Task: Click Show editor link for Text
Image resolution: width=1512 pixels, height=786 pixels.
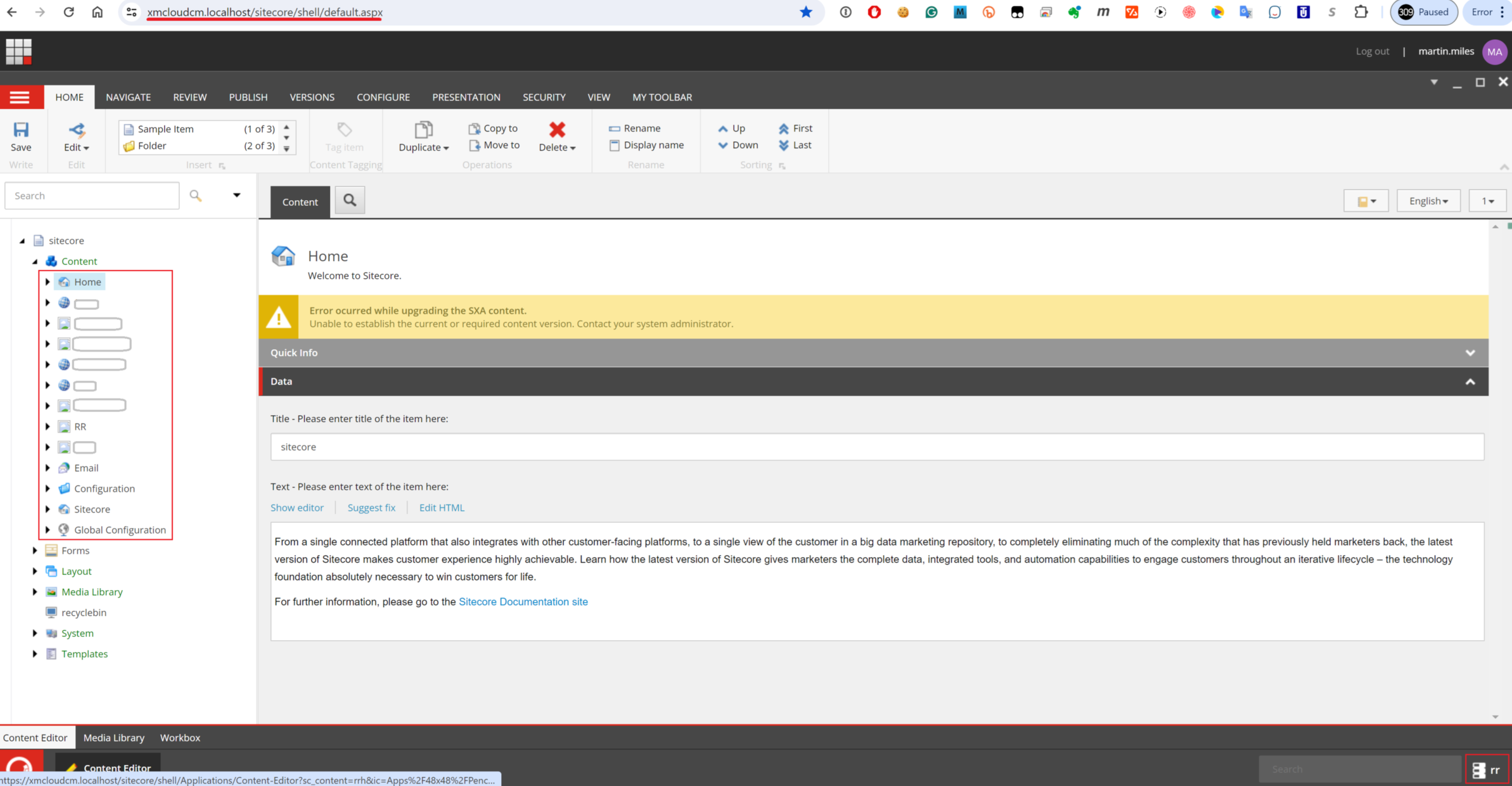Action: pos(297,507)
